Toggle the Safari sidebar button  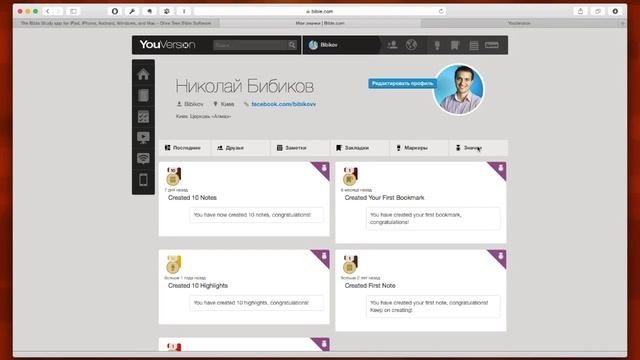pyautogui.click(x=73, y=11)
